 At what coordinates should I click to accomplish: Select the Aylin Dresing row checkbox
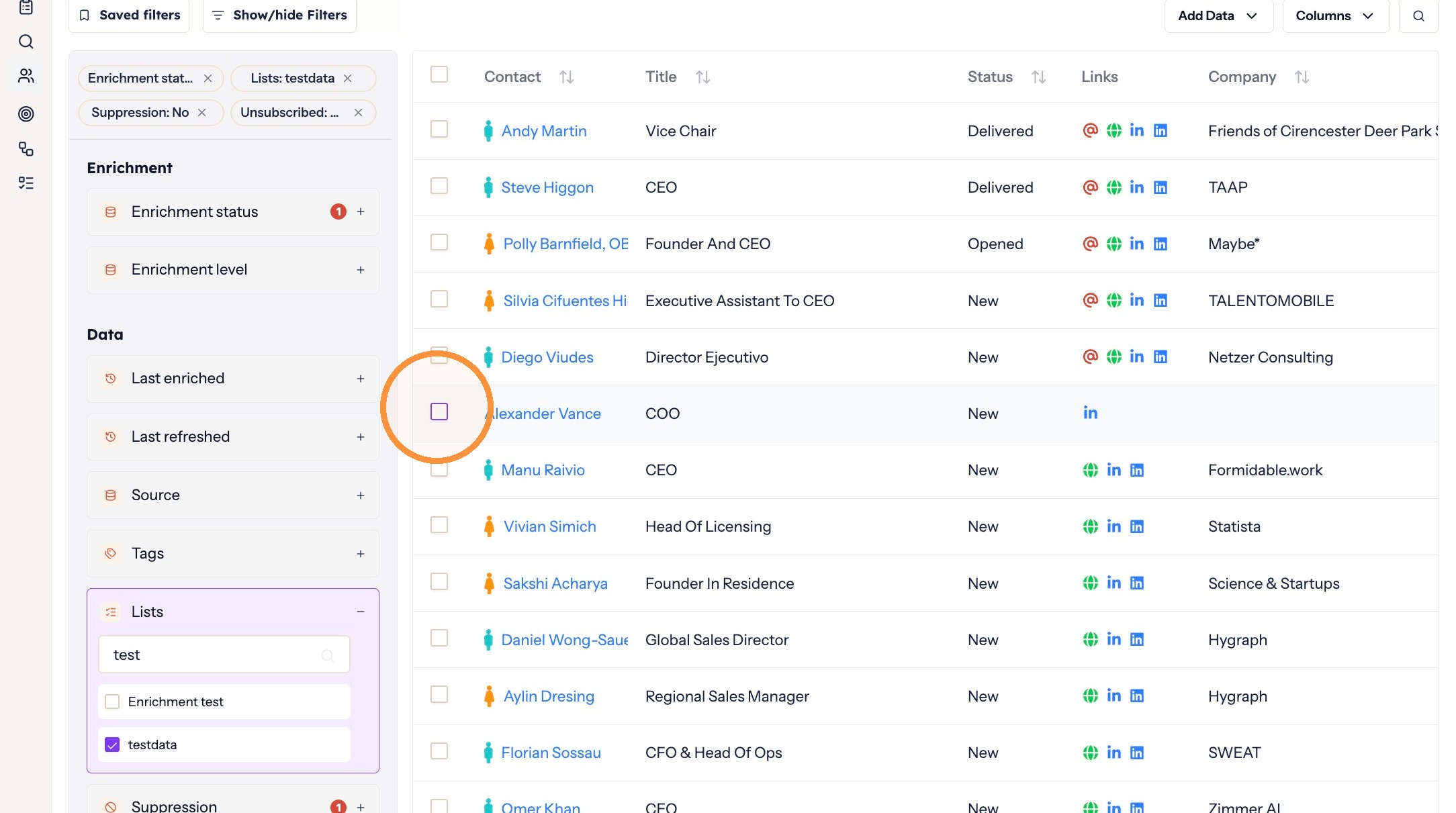tap(439, 694)
